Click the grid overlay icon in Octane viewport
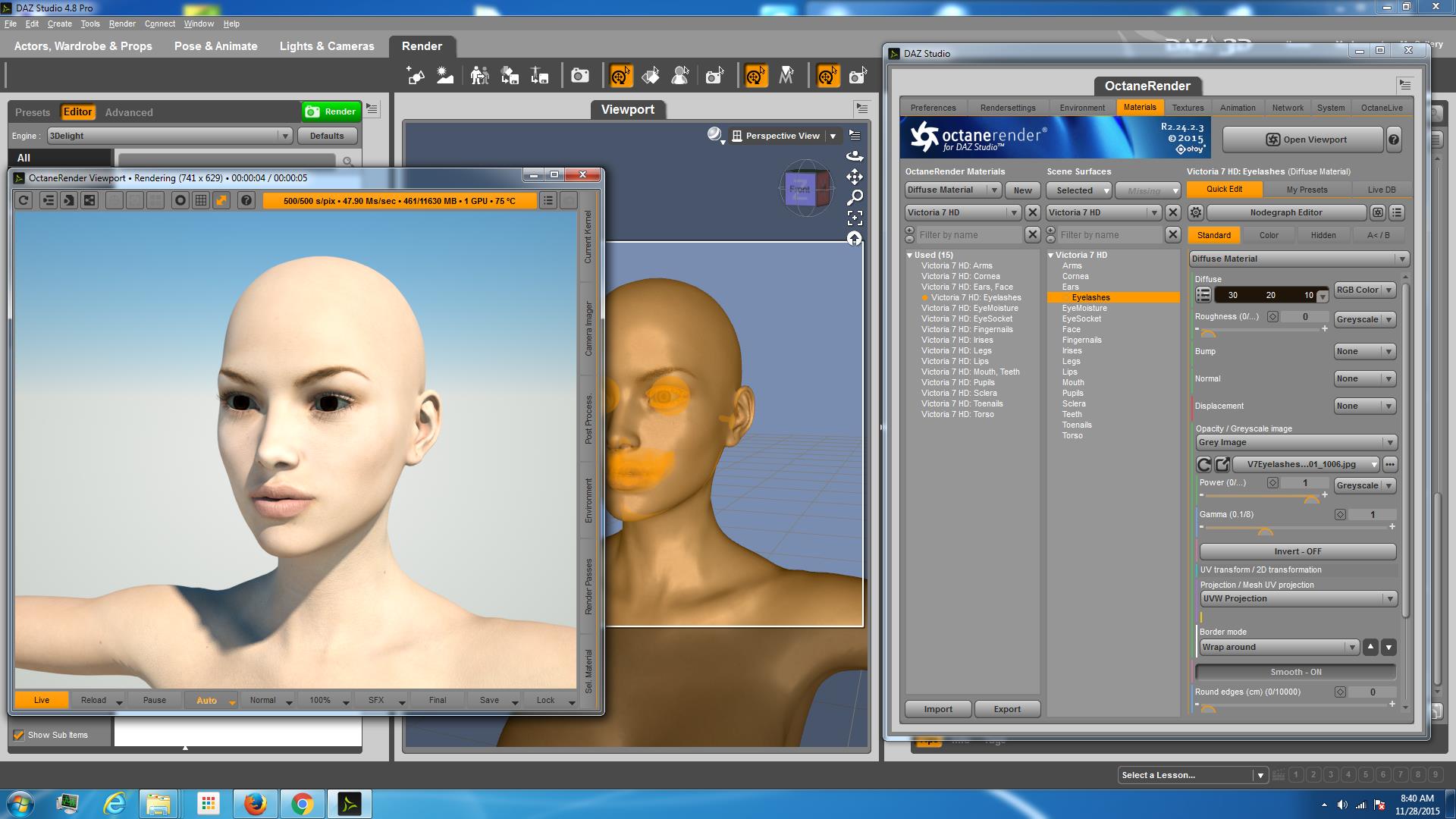This screenshot has height=819, width=1456. tap(201, 200)
